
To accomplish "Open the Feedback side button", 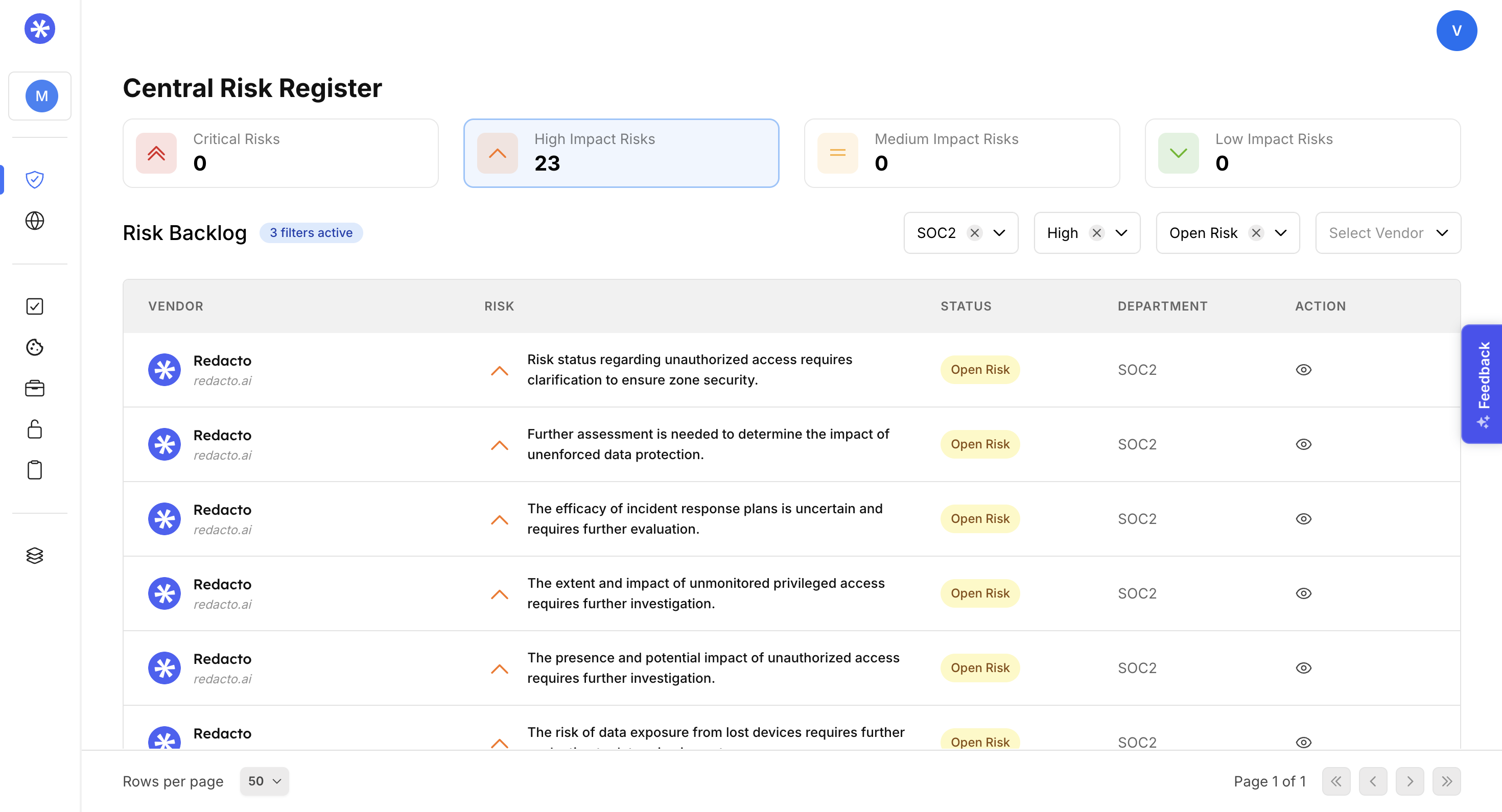I will tap(1482, 384).
